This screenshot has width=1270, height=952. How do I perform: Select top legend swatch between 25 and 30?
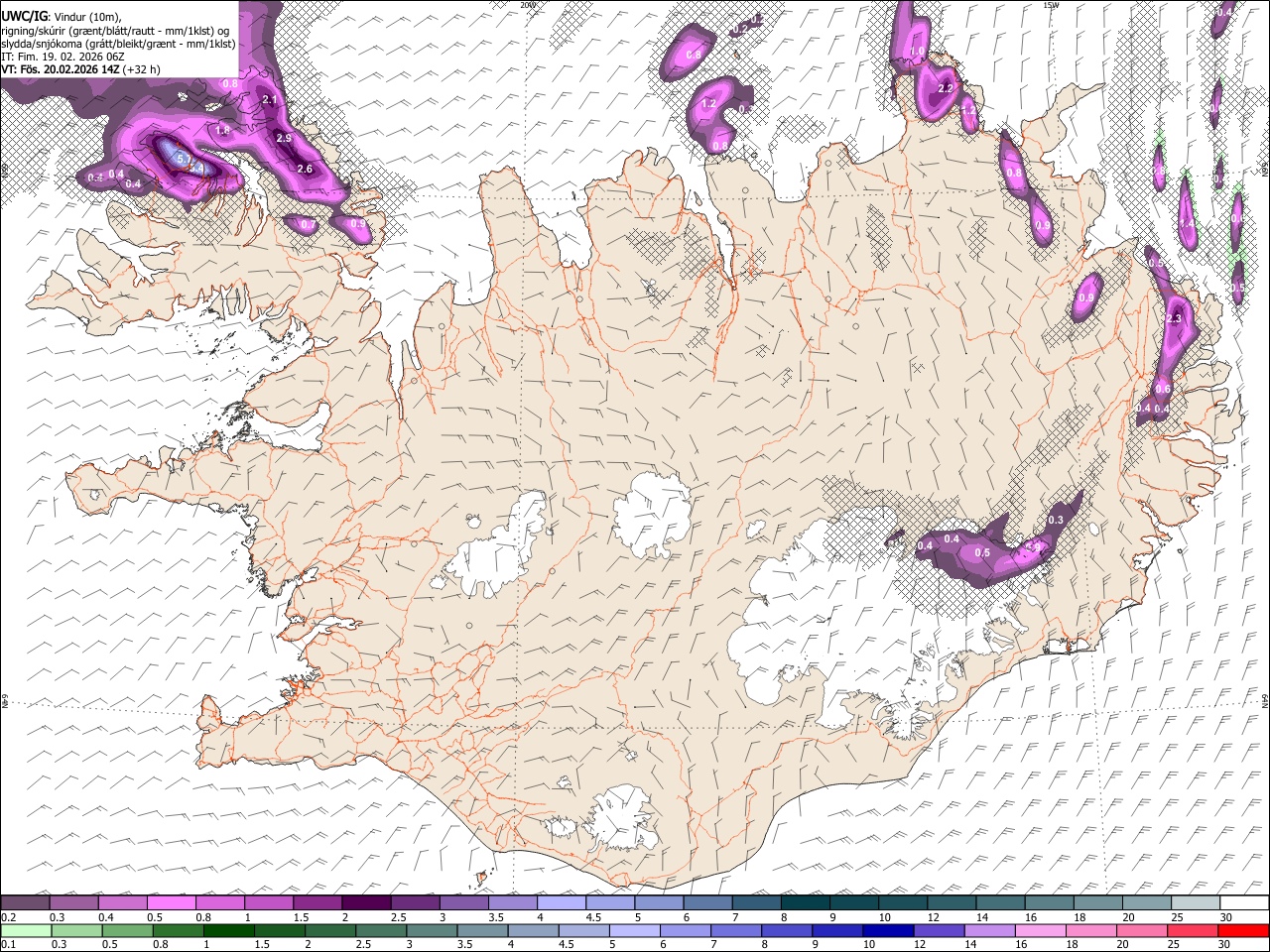(x=1197, y=903)
